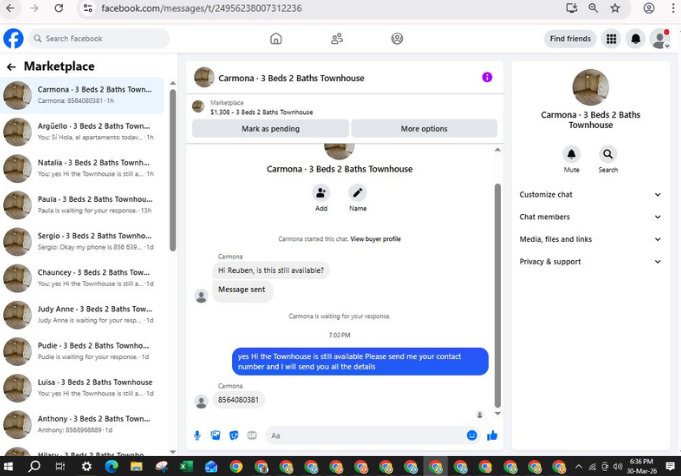Show hidden system tray icons chevron
This screenshot has width=681, height=476.
(x=579, y=467)
